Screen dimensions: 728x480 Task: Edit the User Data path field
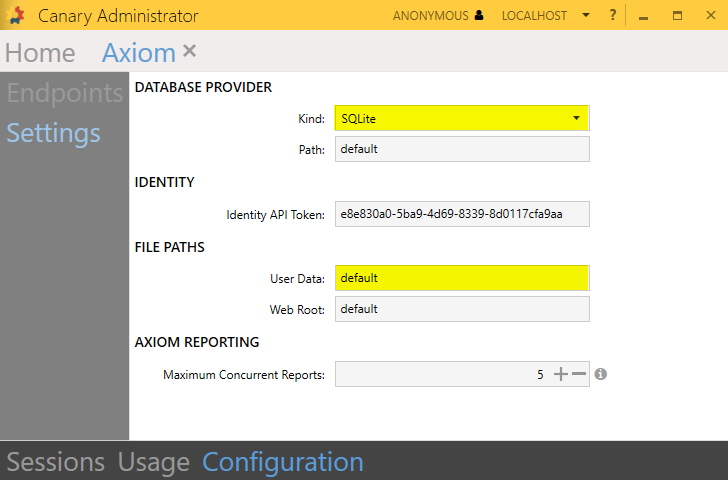tap(461, 278)
